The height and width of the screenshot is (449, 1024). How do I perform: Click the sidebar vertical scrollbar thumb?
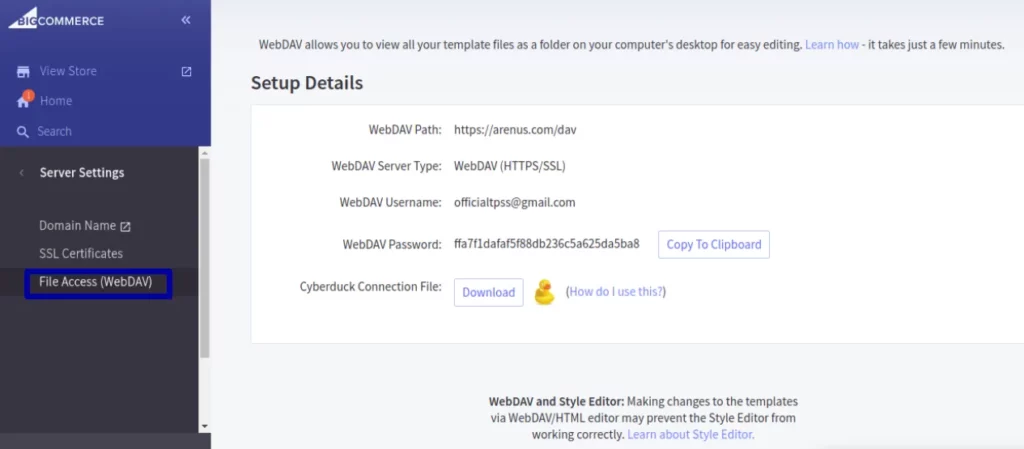(x=204, y=258)
